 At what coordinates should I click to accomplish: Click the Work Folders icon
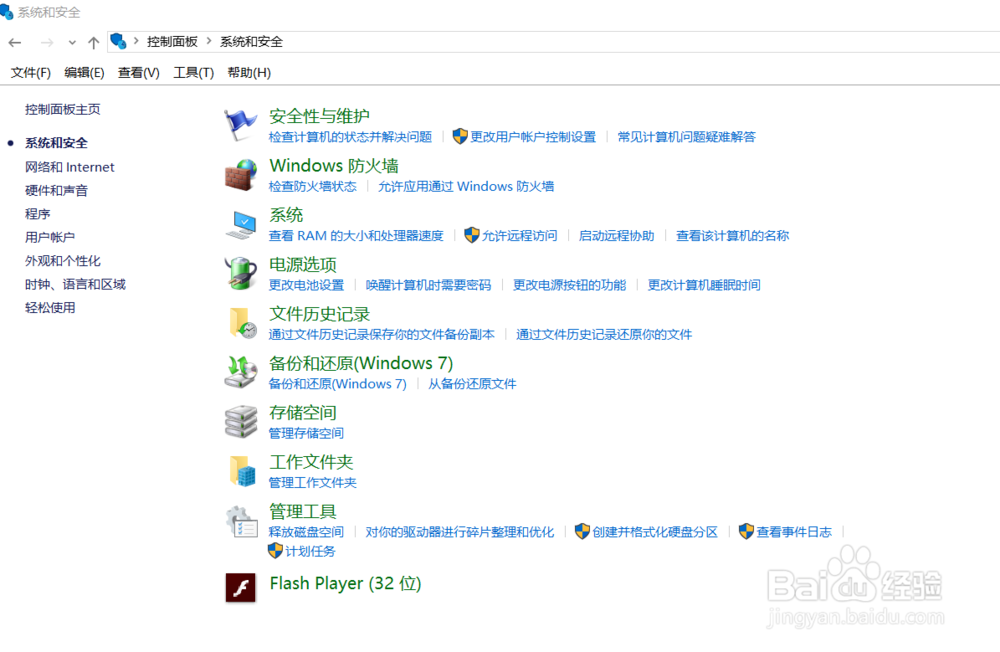[242, 471]
